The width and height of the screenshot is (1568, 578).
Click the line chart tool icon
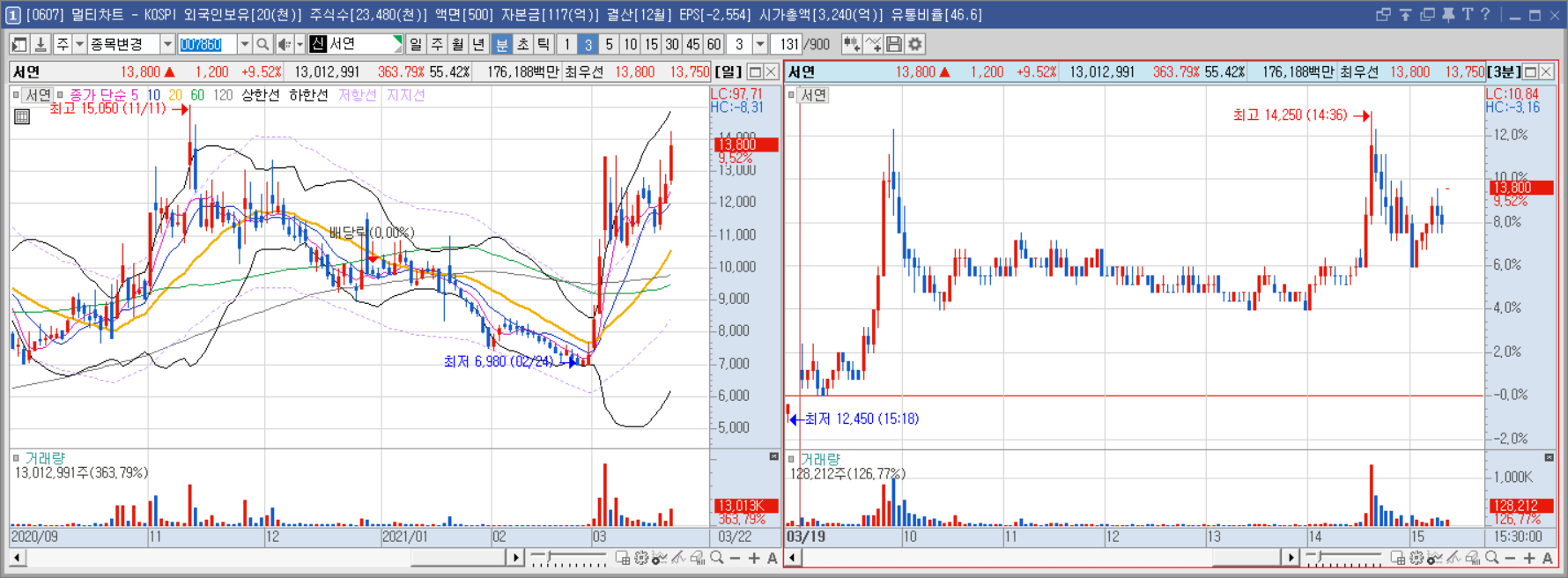[x=873, y=44]
